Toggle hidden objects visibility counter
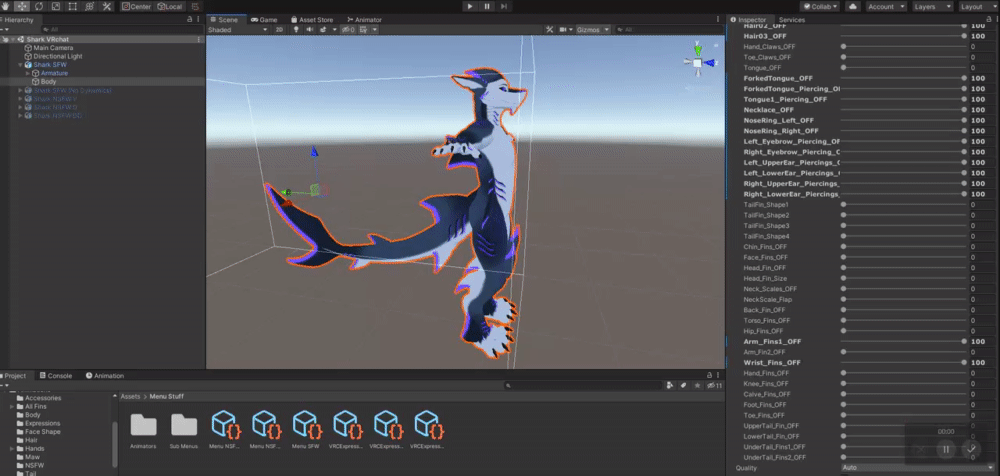The width and height of the screenshot is (1000, 476). tap(349, 29)
